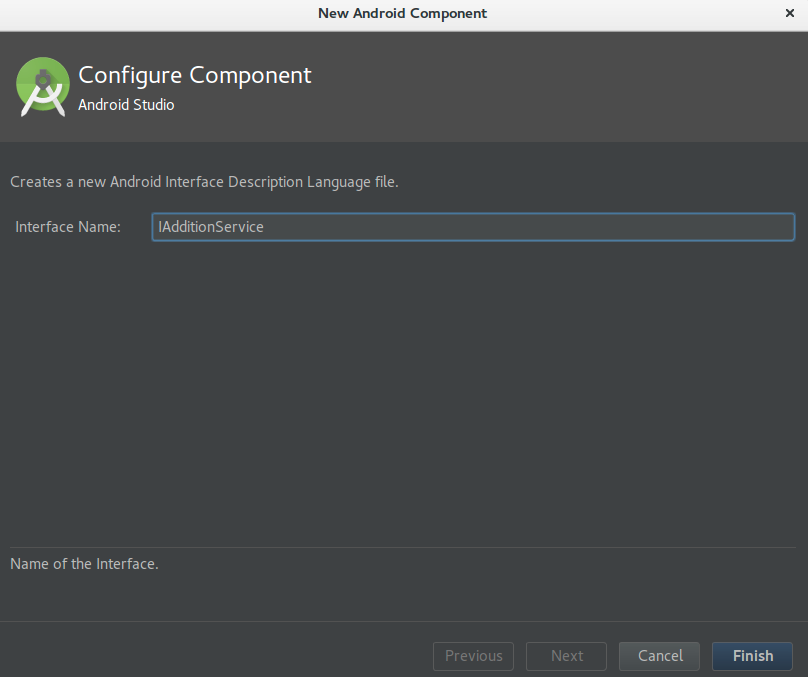Click the Interface Name label
The width and height of the screenshot is (808, 677).
(68, 227)
